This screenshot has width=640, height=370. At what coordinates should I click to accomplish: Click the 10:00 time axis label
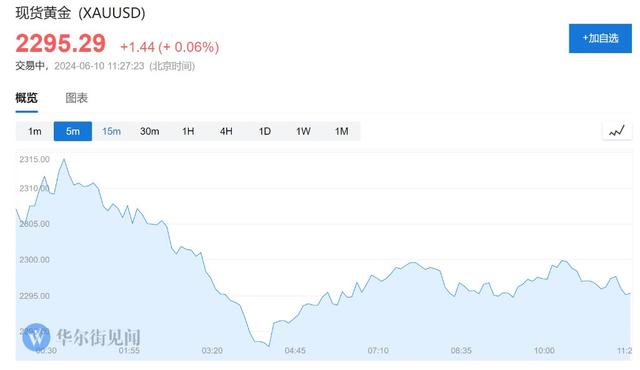pos(544,350)
